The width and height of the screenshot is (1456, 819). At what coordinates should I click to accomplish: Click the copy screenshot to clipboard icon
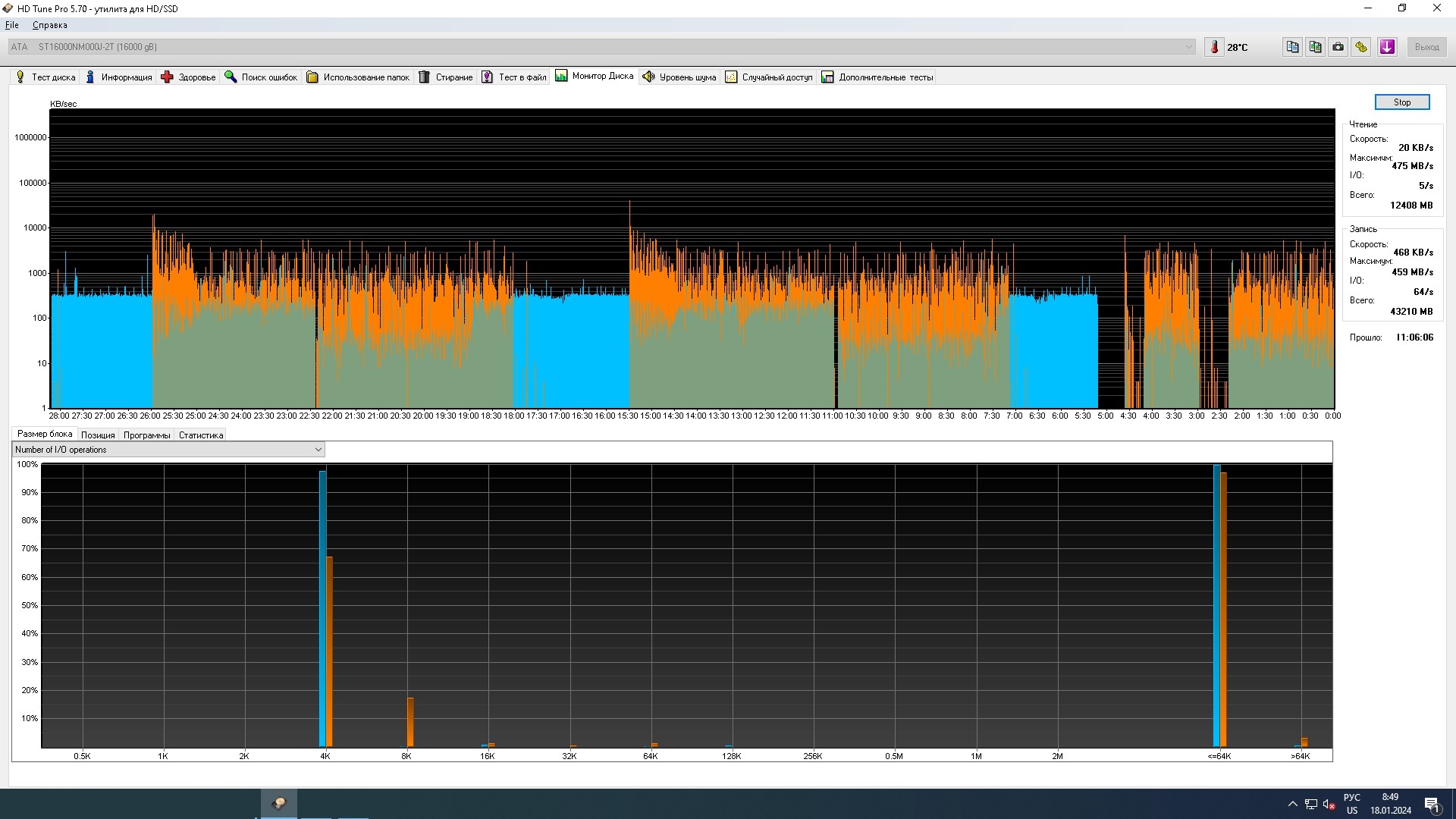(1315, 47)
